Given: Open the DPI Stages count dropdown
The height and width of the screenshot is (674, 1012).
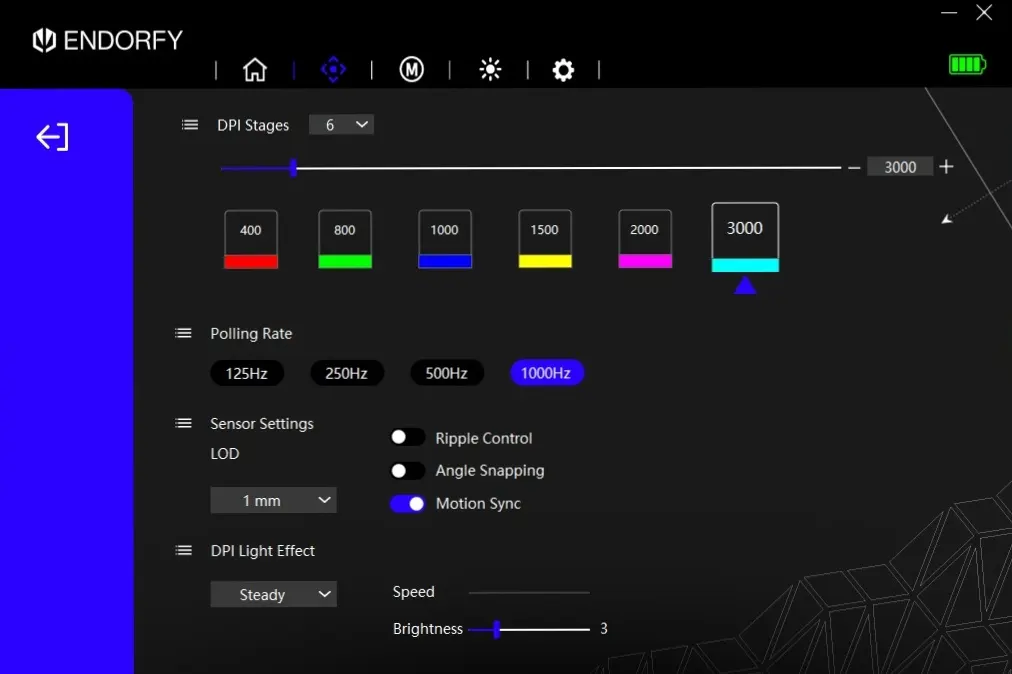Looking at the screenshot, I should 341,125.
